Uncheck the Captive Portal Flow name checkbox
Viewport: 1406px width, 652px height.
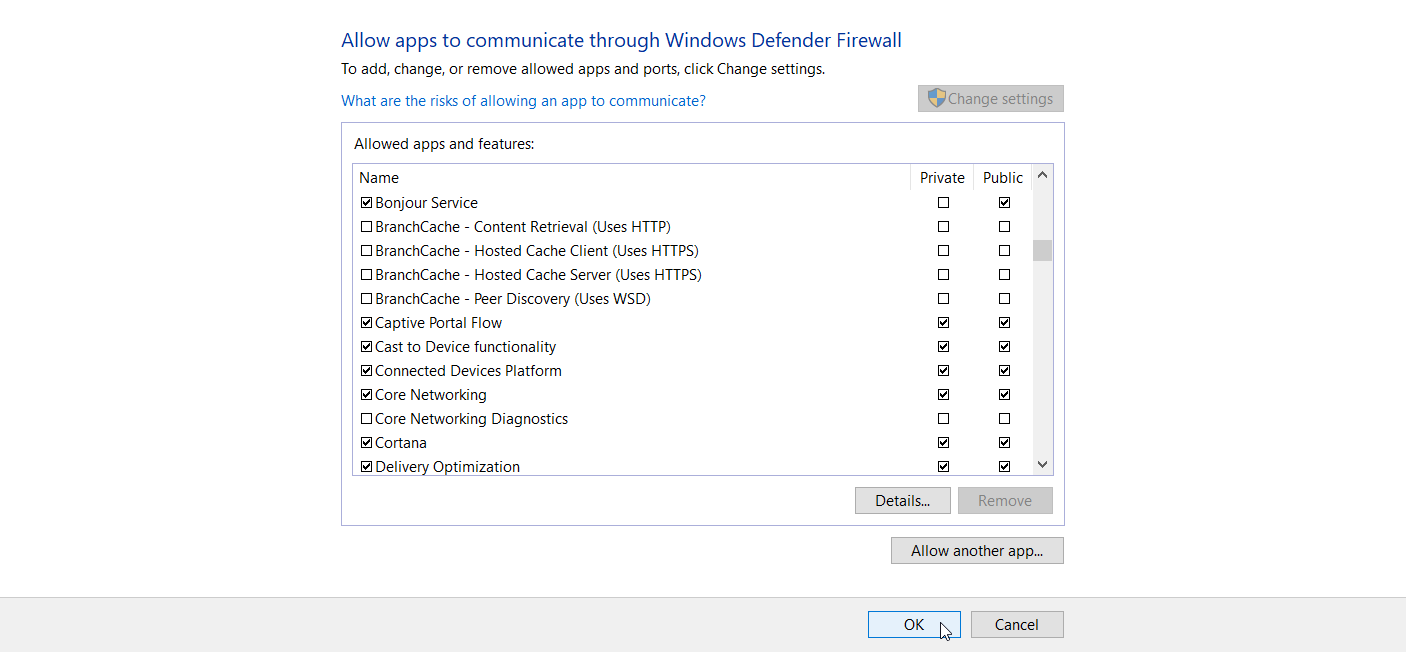tap(366, 323)
